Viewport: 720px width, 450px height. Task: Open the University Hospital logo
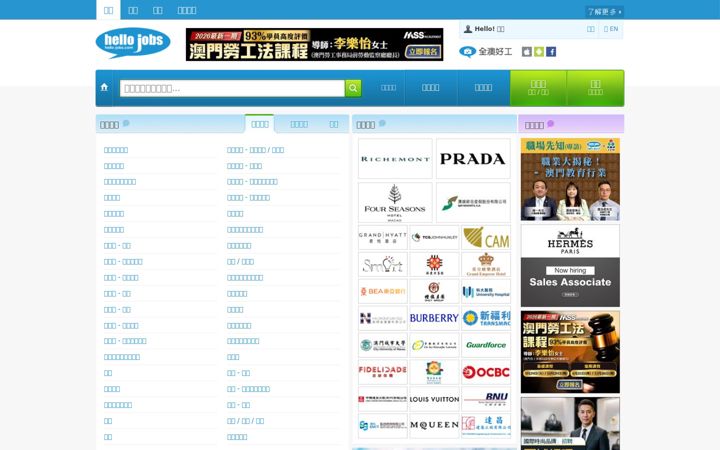(x=486, y=291)
